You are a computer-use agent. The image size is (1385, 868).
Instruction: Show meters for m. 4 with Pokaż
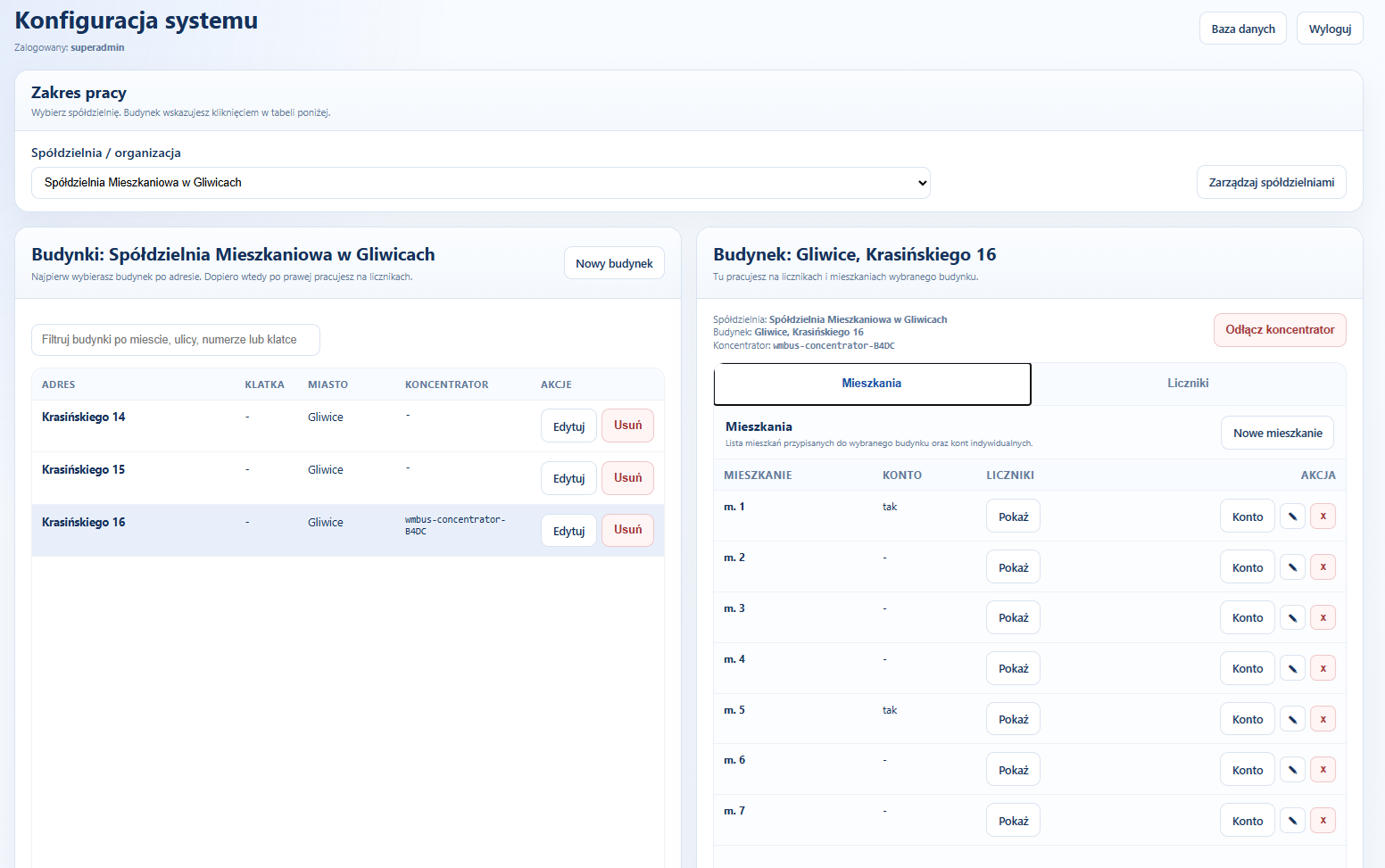1013,668
